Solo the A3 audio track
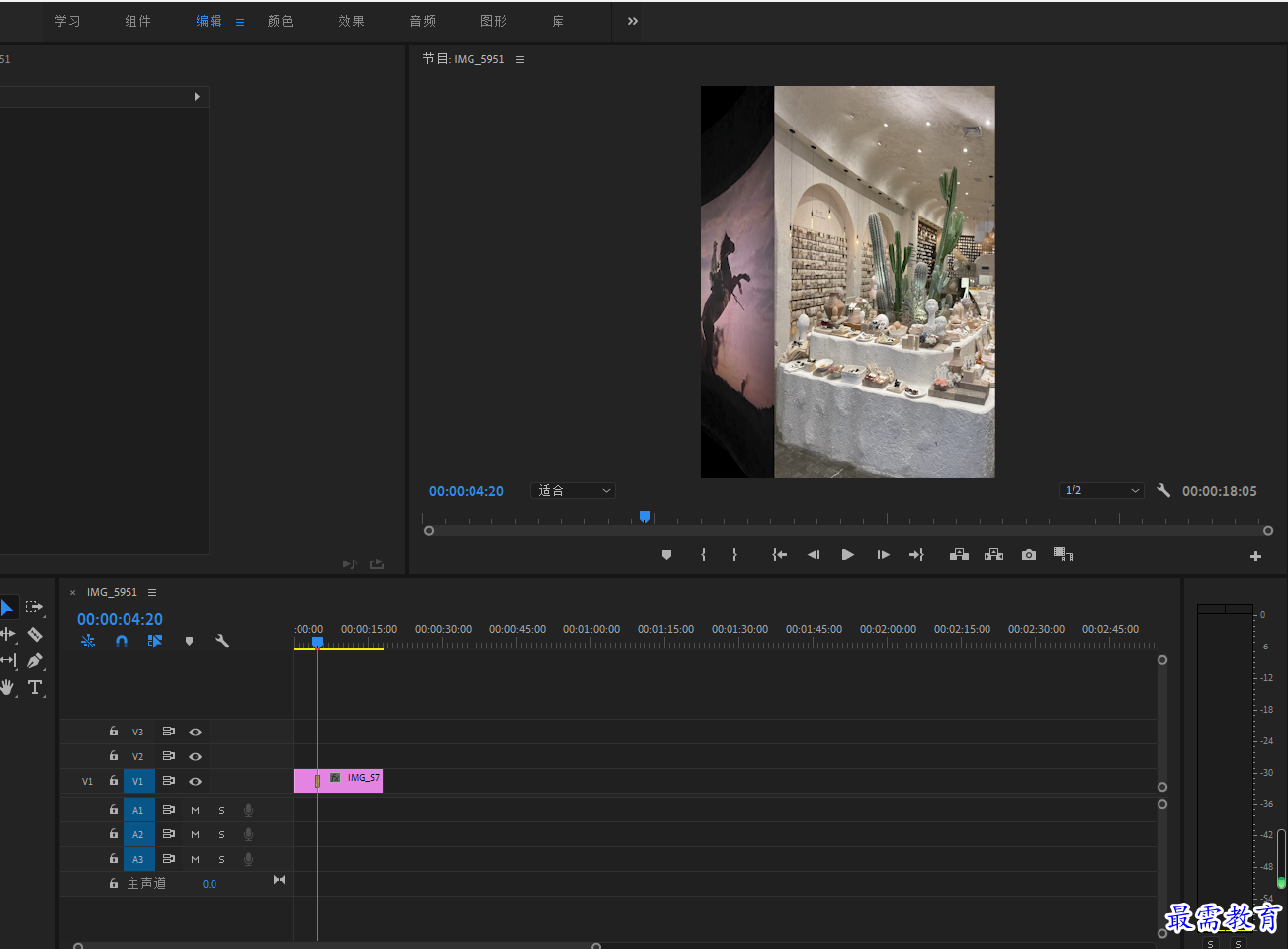The width and height of the screenshot is (1288, 949). coord(221,859)
